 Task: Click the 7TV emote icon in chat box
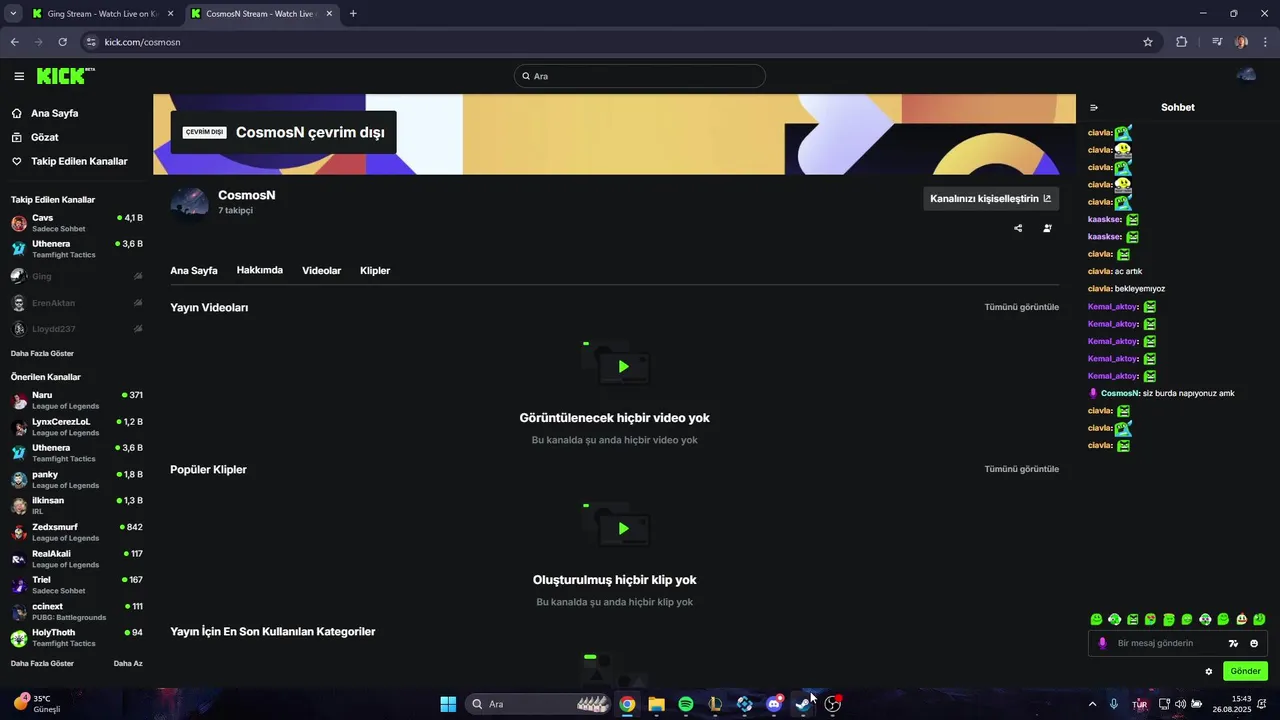coord(1233,643)
